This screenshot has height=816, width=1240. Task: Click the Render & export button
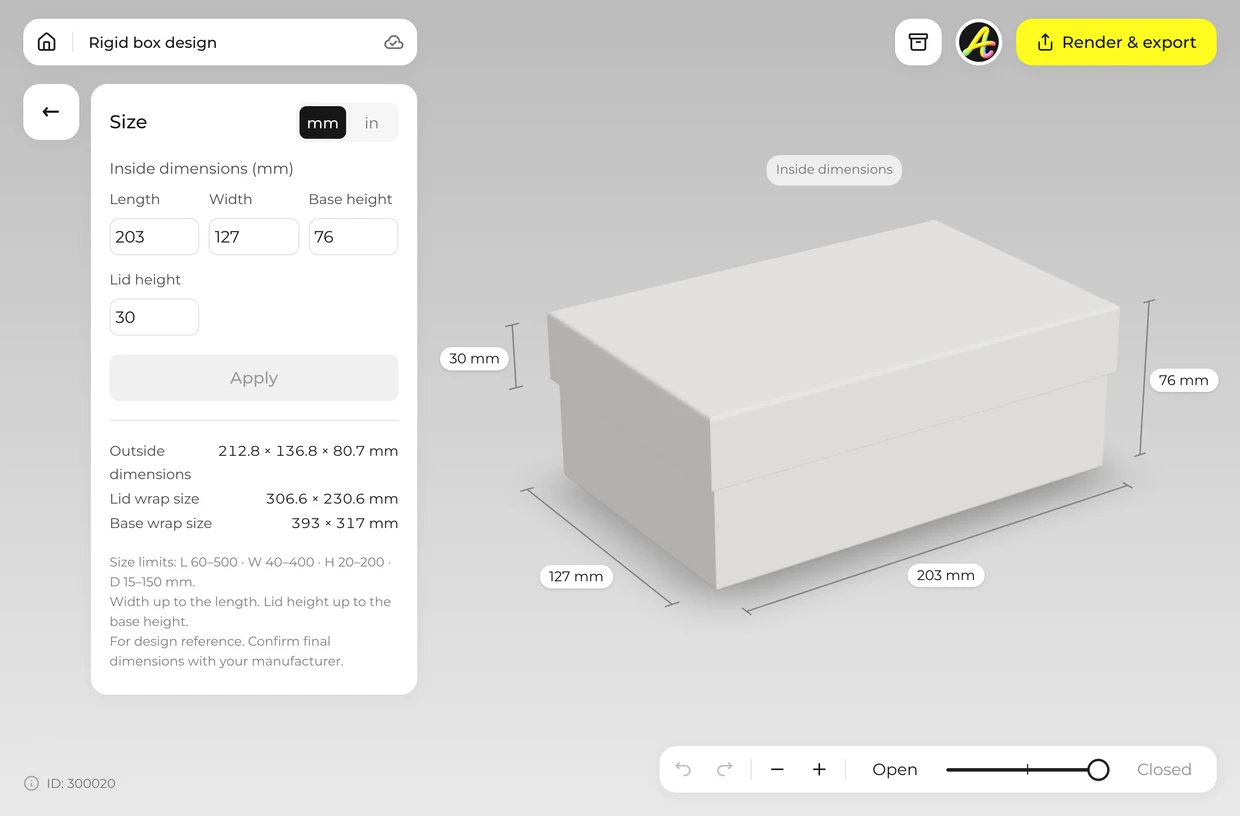tap(1116, 42)
